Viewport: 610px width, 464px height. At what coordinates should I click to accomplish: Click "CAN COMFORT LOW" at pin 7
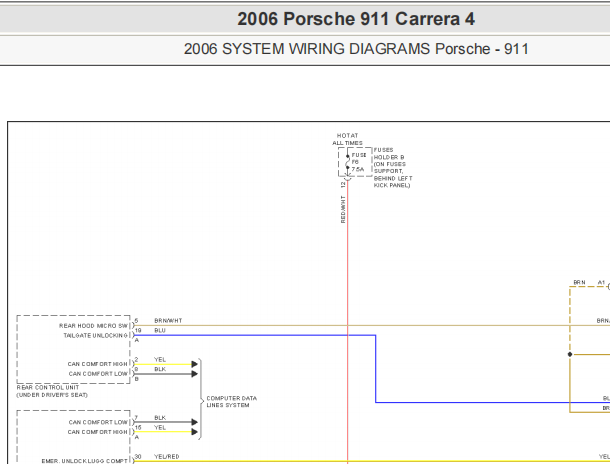(98, 422)
